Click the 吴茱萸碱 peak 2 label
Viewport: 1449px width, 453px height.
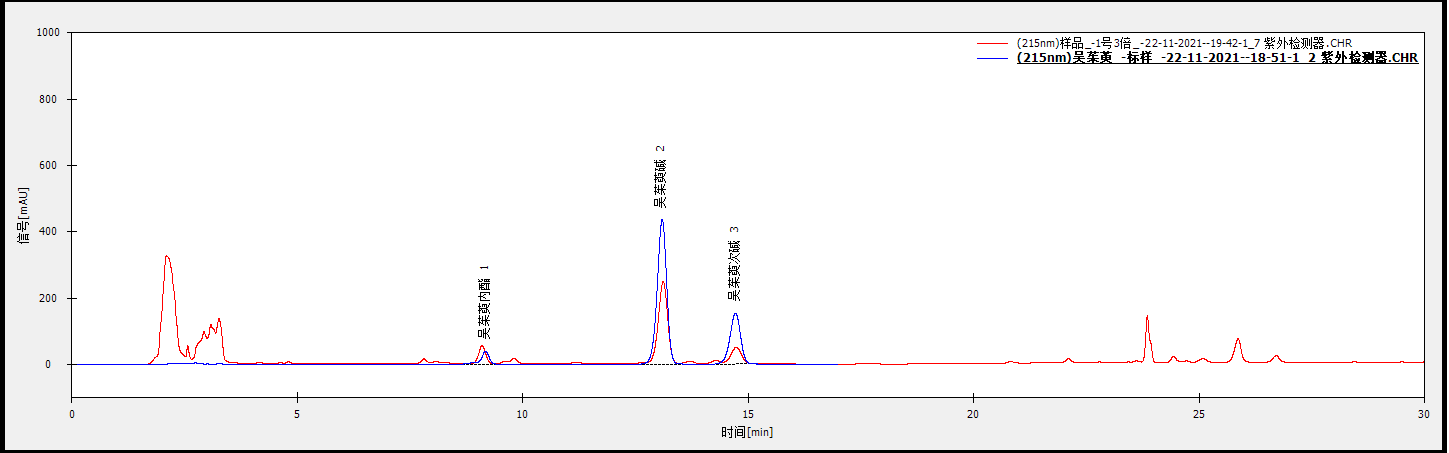tap(660, 176)
